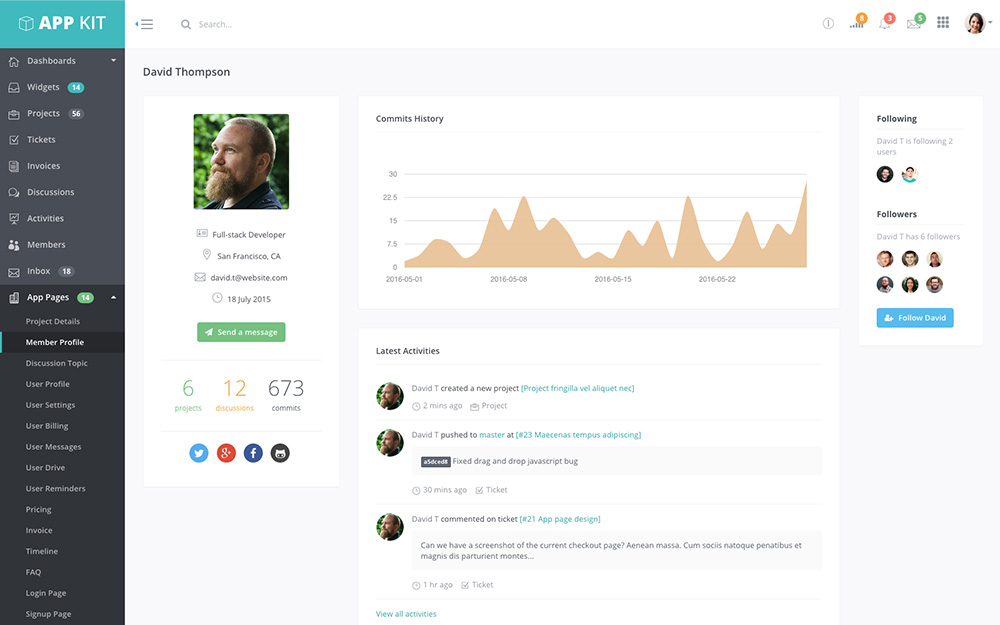
Task: Click the Facebook social icon
Action: click(x=253, y=453)
